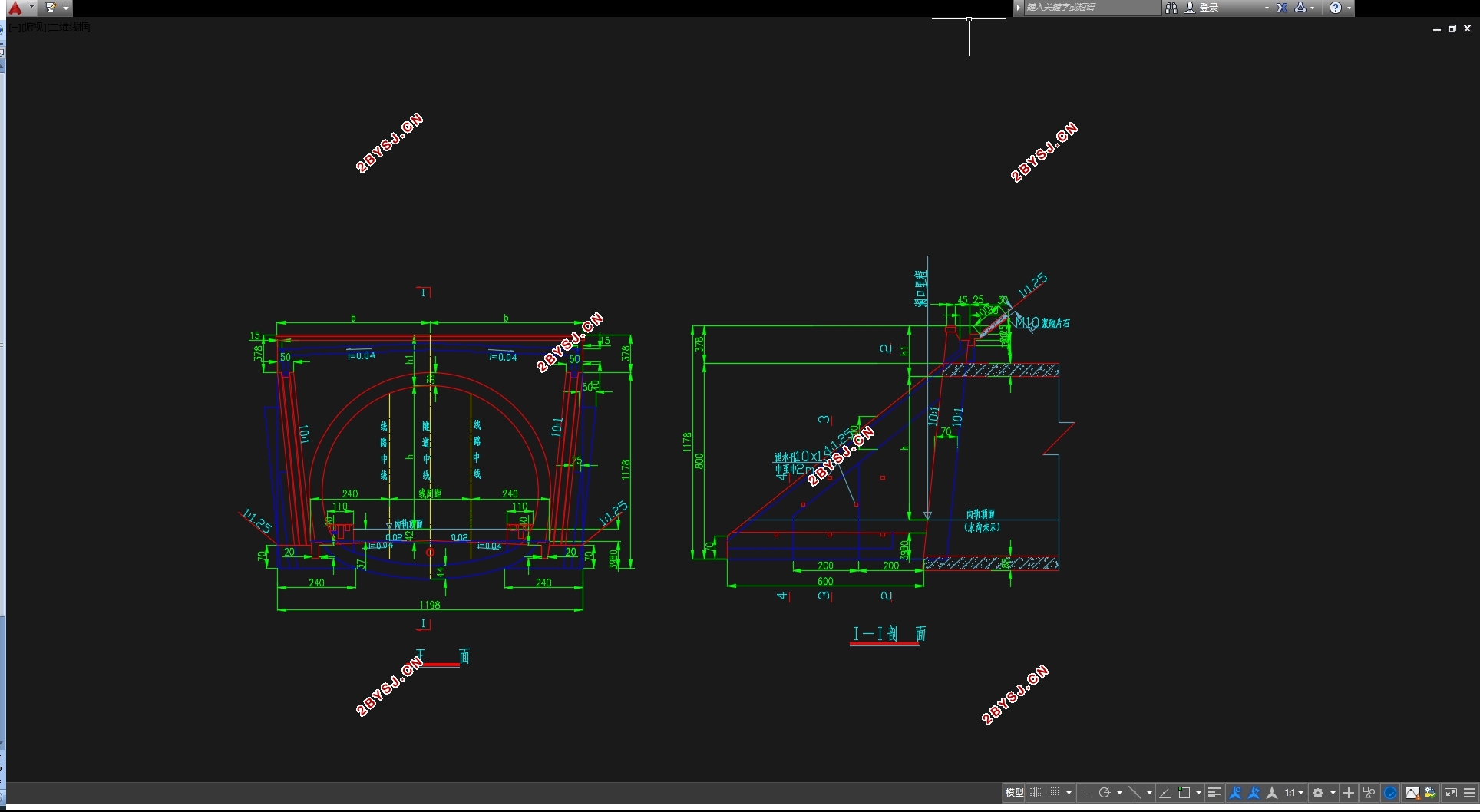
Task: Click the Autodesk A360 connect icon
Action: click(1300, 8)
